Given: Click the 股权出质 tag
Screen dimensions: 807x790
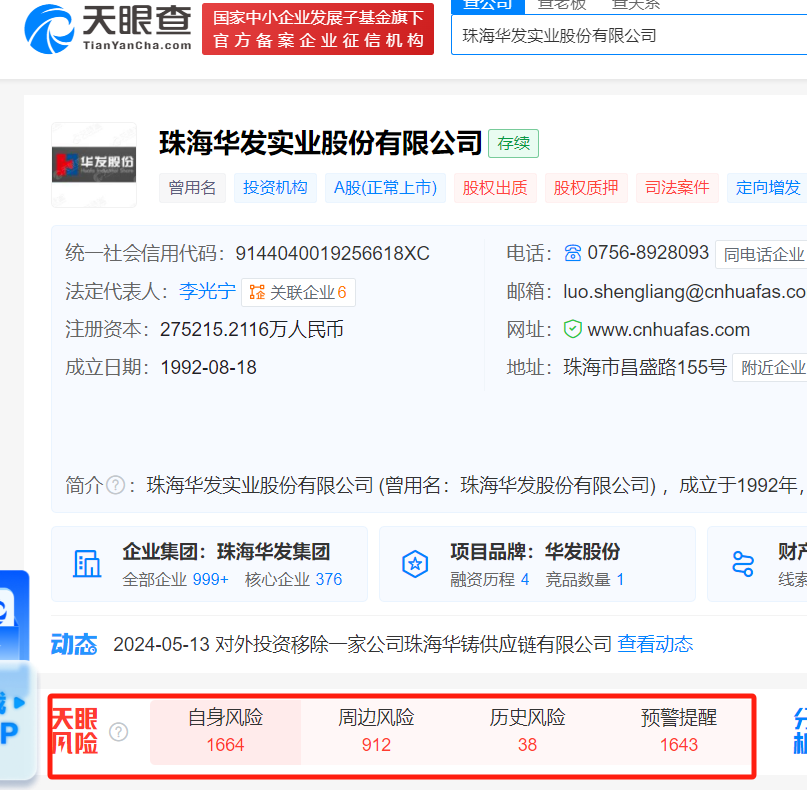Looking at the screenshot, I should [x=494, y=188].
